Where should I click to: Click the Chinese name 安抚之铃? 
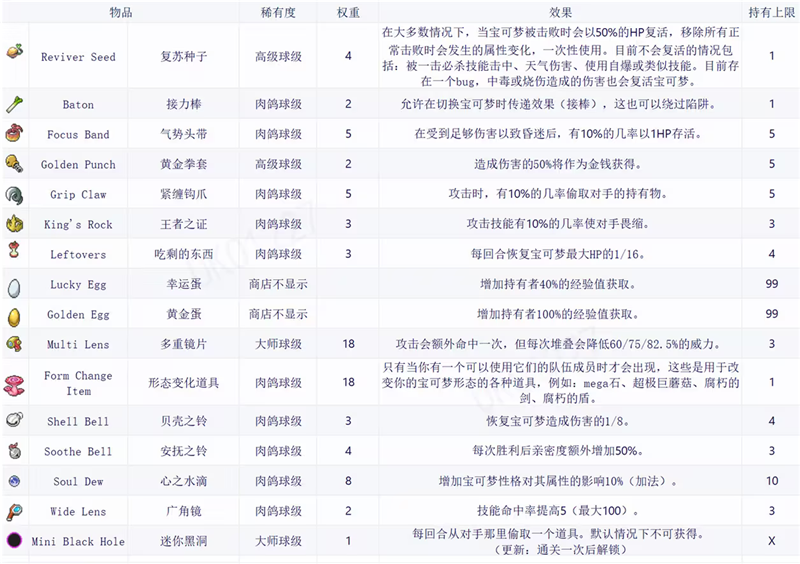click(184, 451)
